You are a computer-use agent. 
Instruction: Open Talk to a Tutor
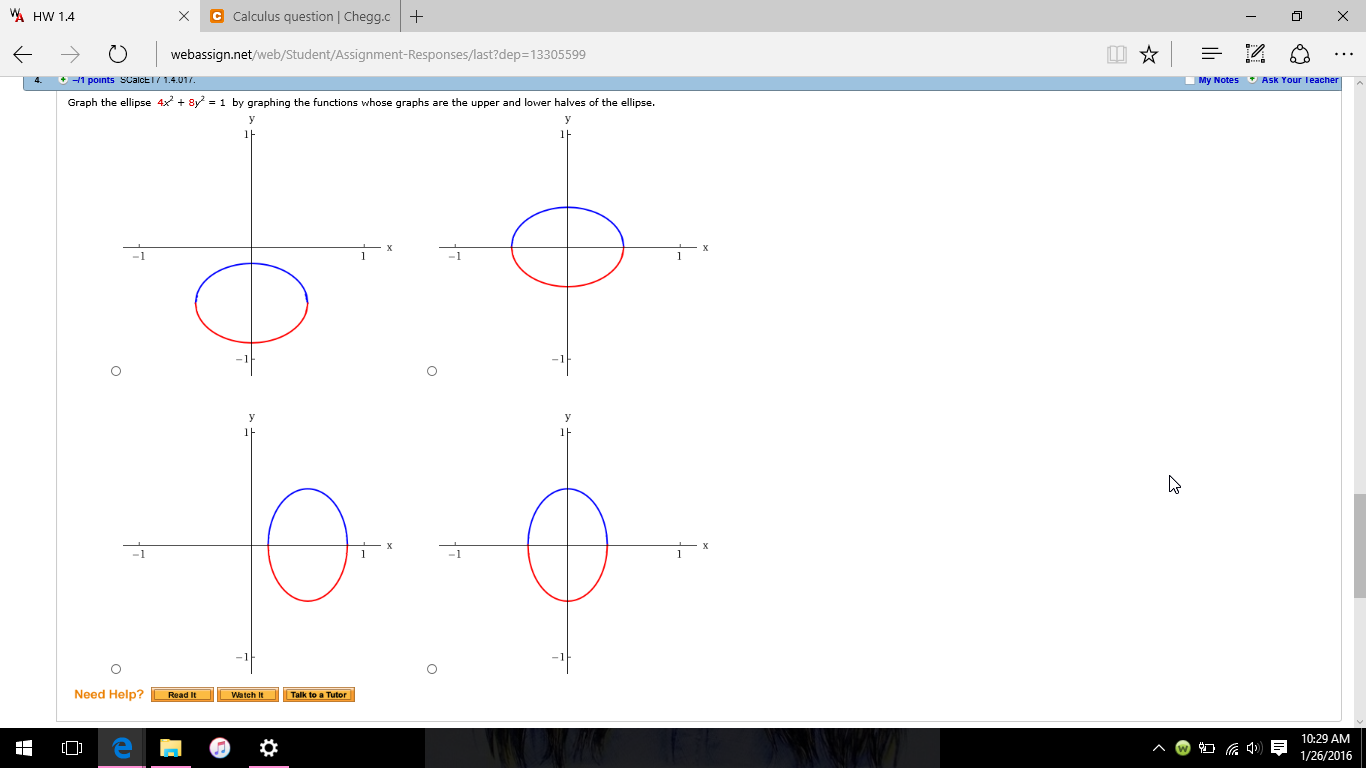(x=319, y=694)
